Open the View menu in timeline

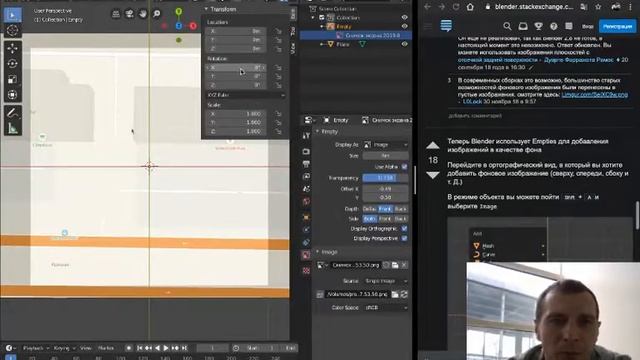pyautogui.click(x=85, y=348)
